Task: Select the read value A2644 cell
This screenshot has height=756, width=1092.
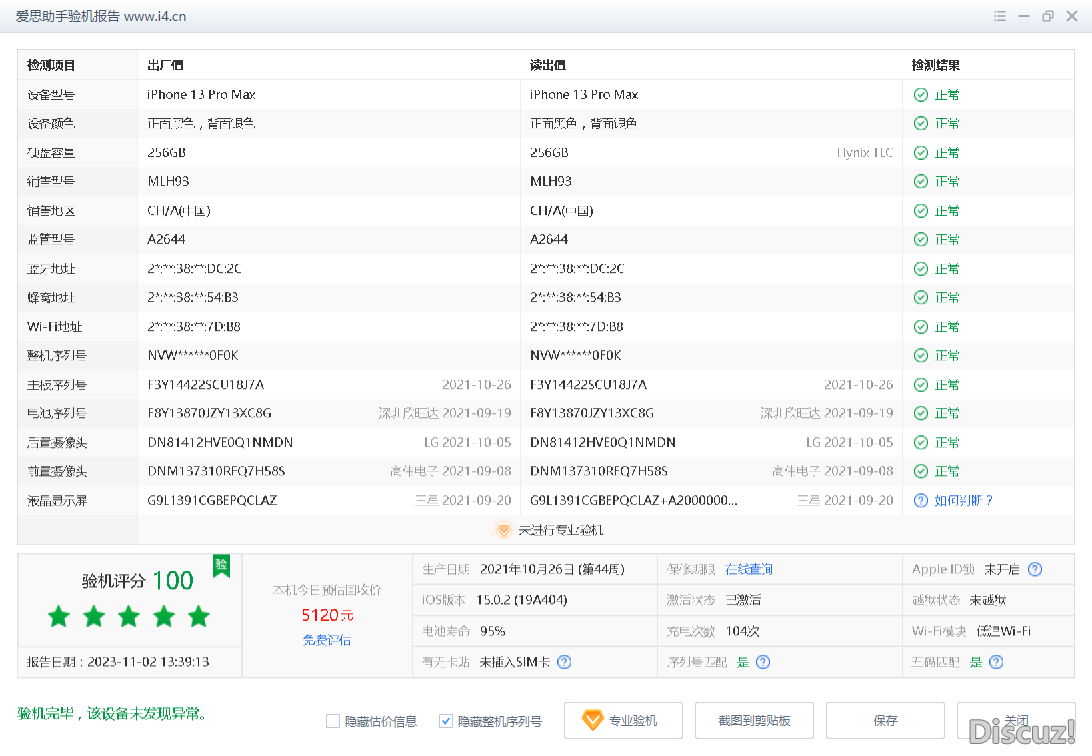Action: click(549, 239)
